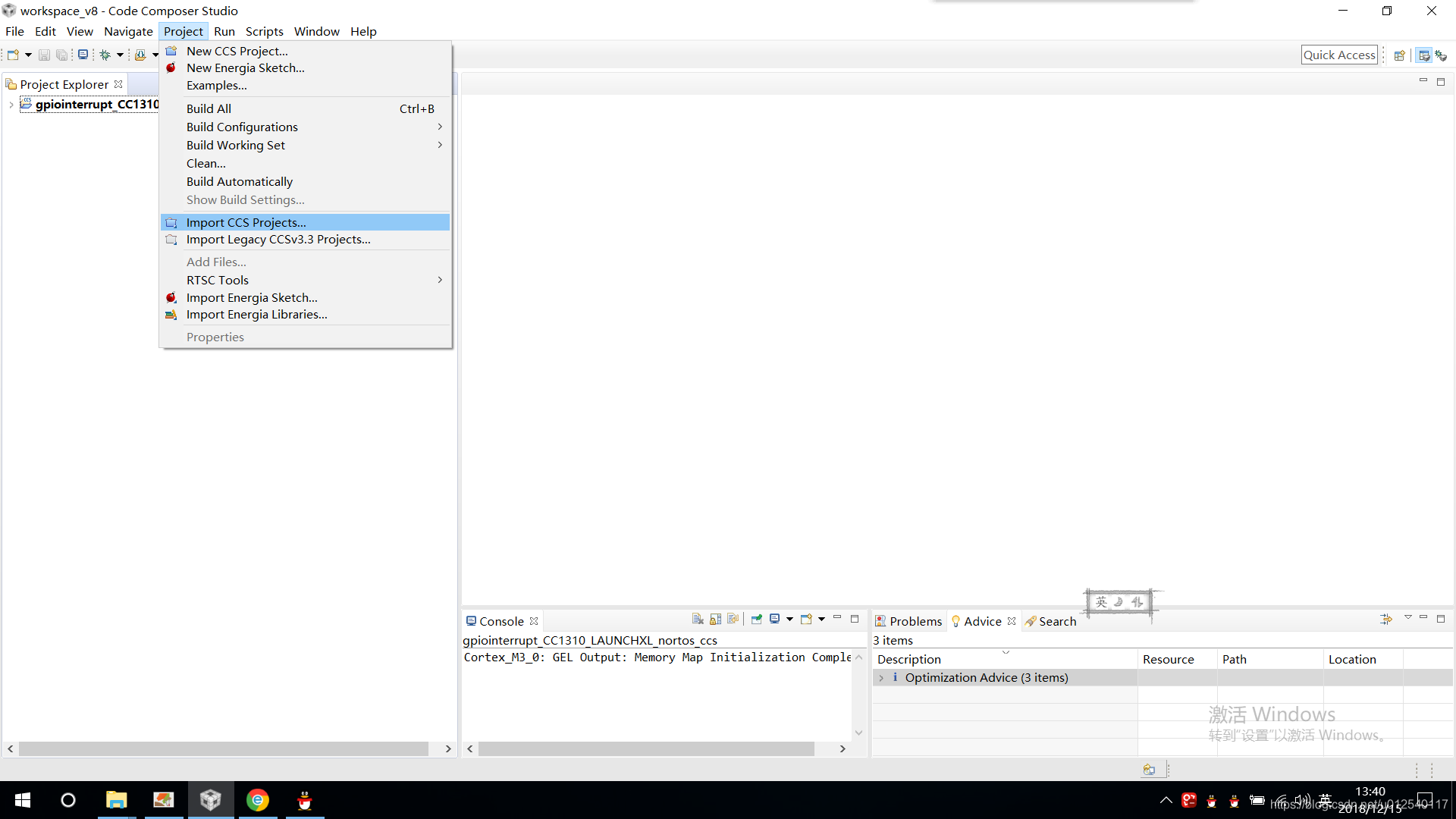1456x819 pixels.
Task: Select Import CCS Projects... menu item
Action: (x=305, y=222)
